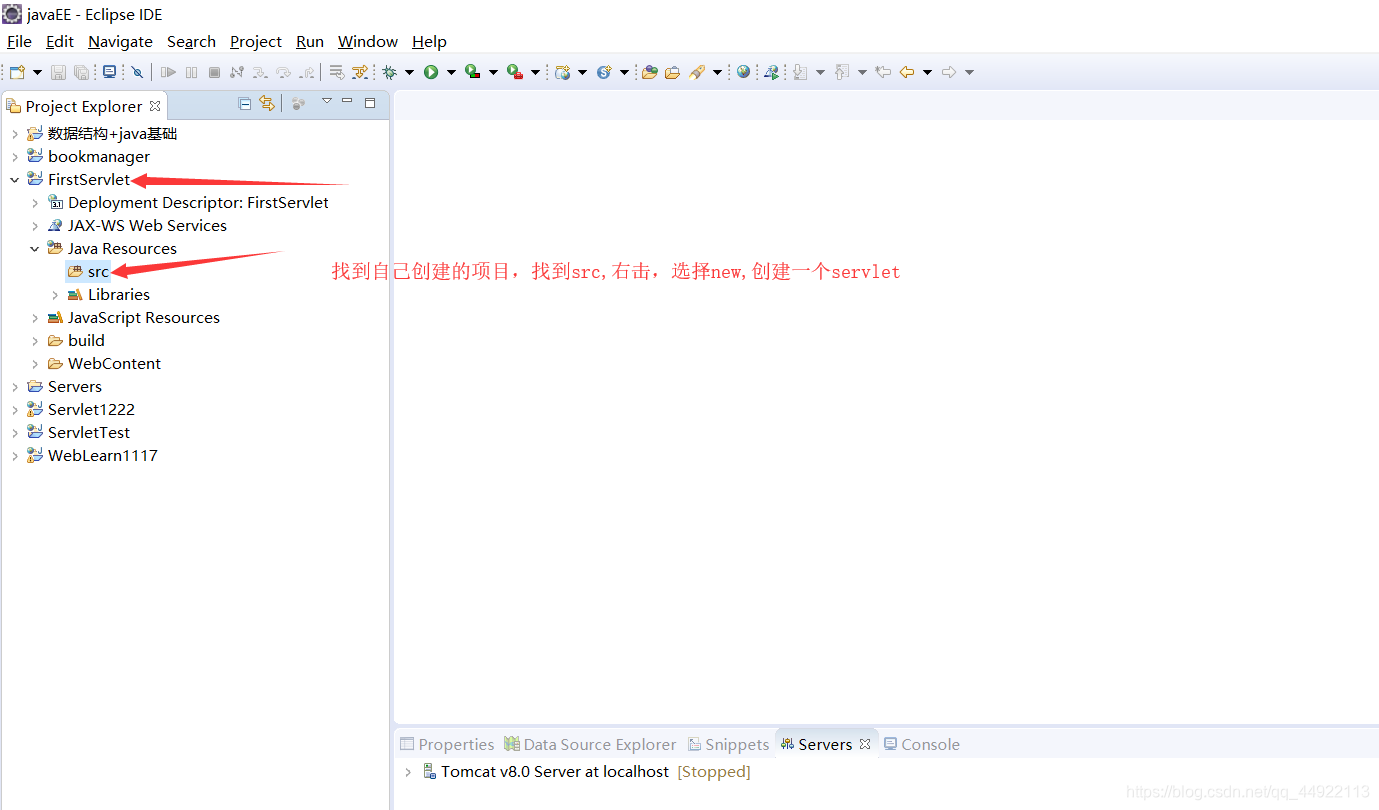Screen dimensions: 1379x810
Task: Open the Back history dropdown arrow
Action: click(x=927, y=72)
